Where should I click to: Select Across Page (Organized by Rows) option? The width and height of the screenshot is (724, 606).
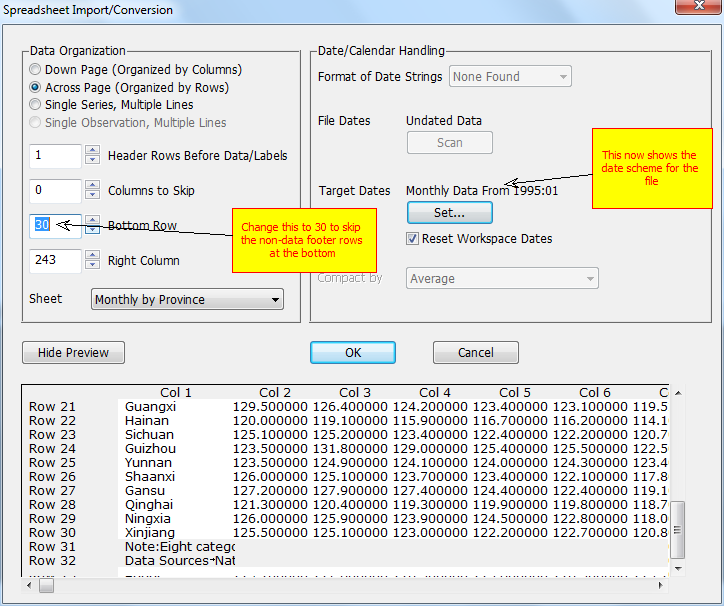click(x=36, y=88)
